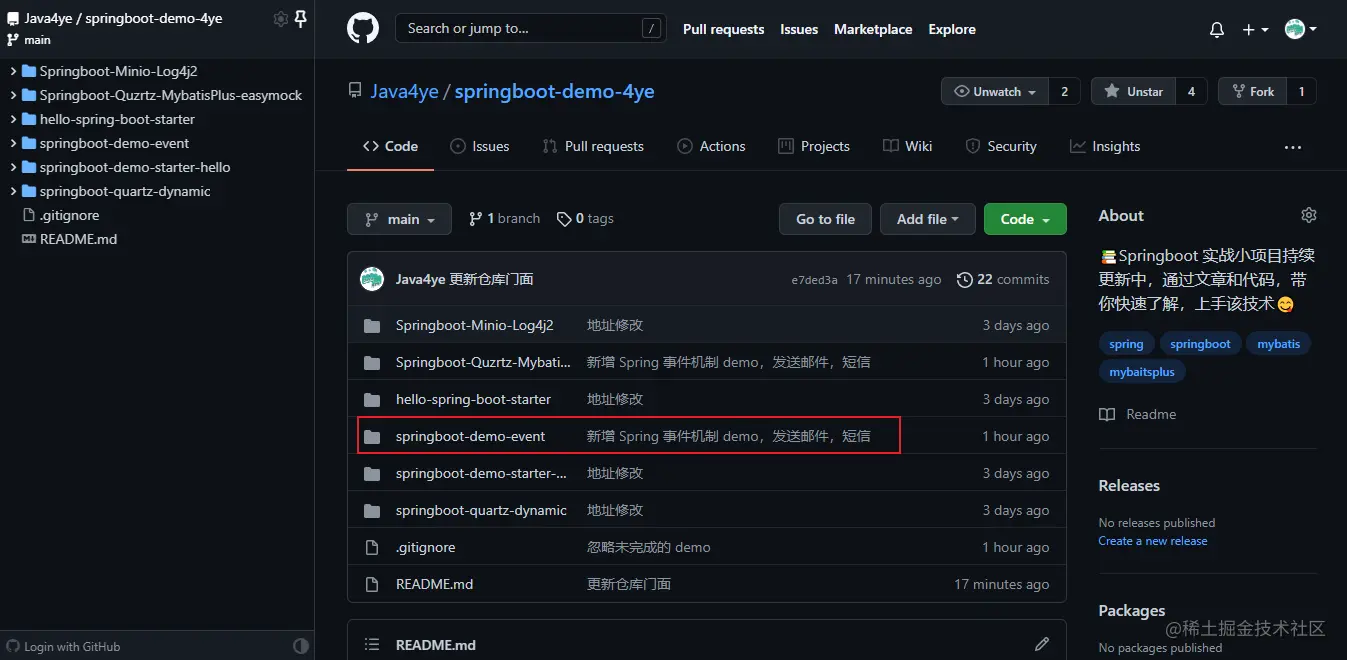Open the Add file dropdown

click(927, 219)
